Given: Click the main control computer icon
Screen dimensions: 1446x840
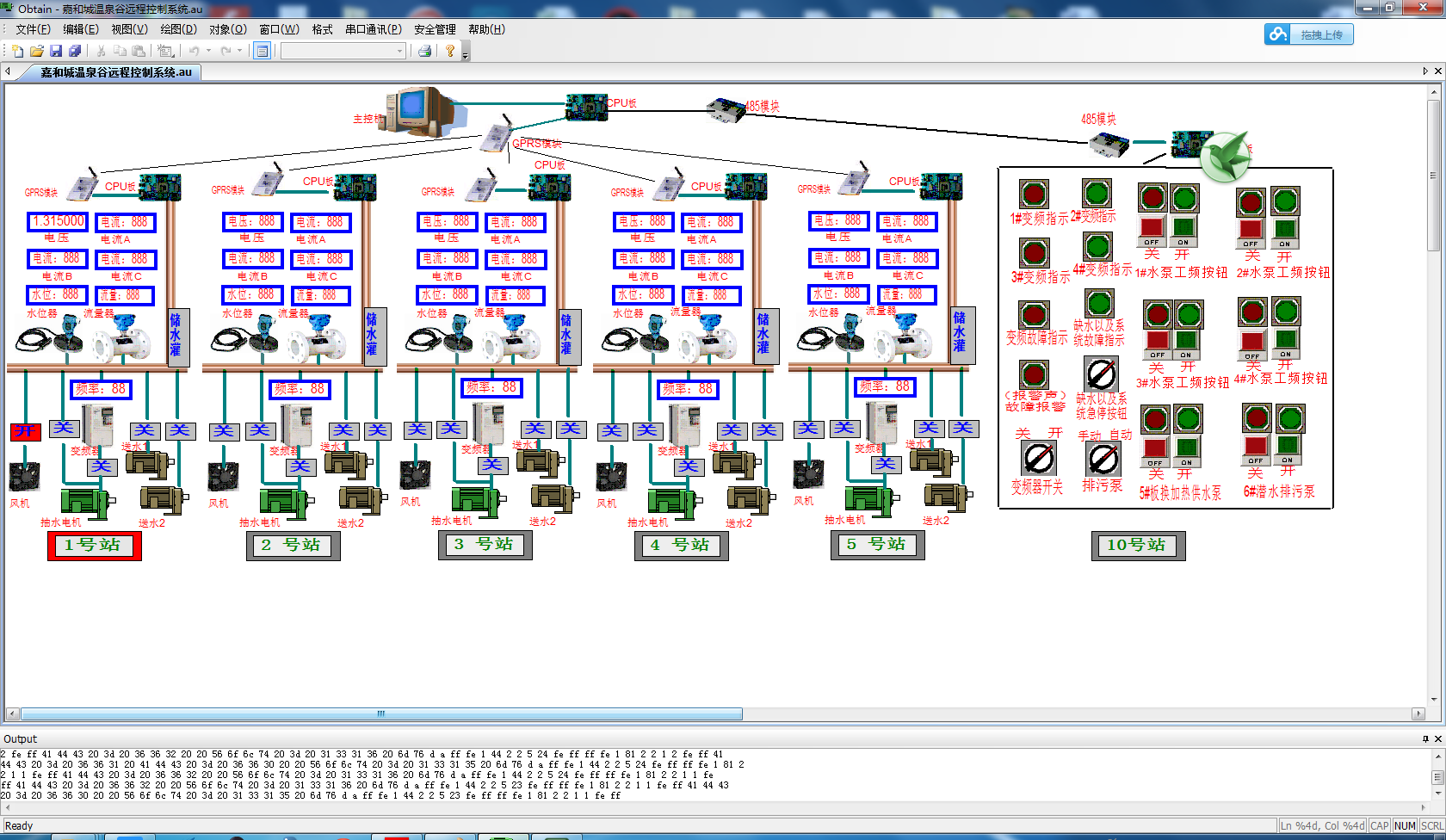Looking at the screenshot, I should click(x=420, y=111).
